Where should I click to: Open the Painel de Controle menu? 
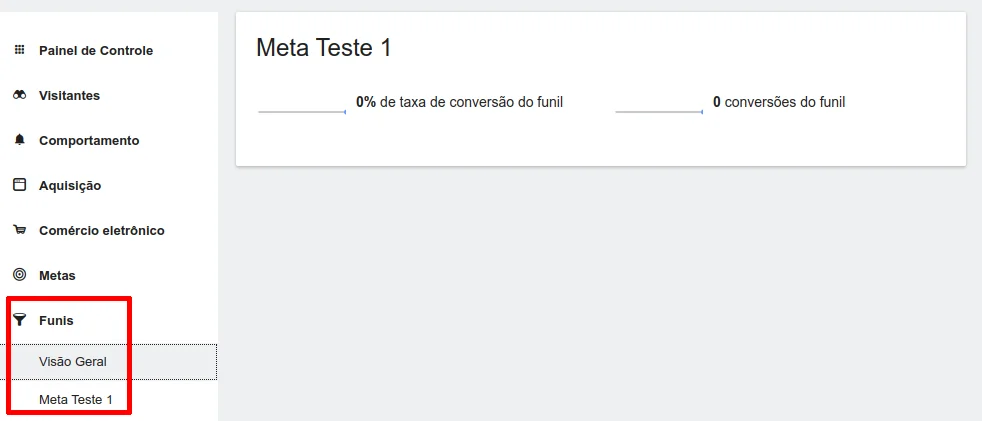coord(96,50)
